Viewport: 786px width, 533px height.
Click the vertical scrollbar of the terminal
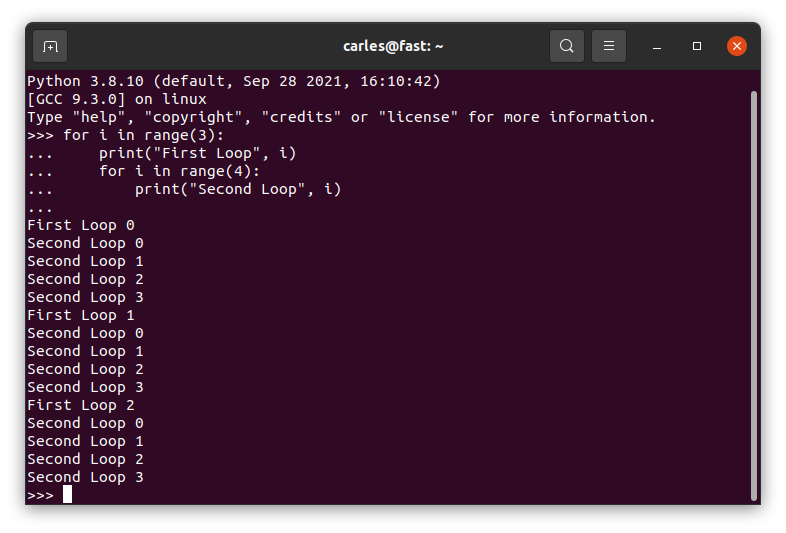[x=753, y=296]
